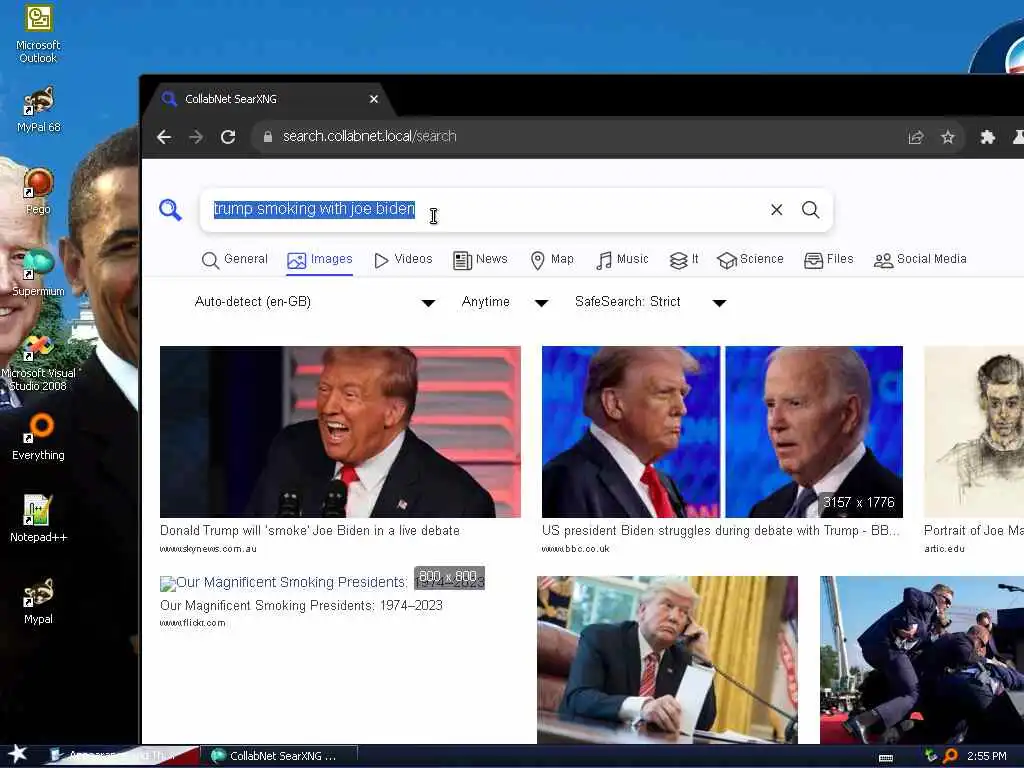Switch to CollabNet SearXNG taskbar button
Viewport: 1024px width, 768px height.
click(x=278, y=756)
